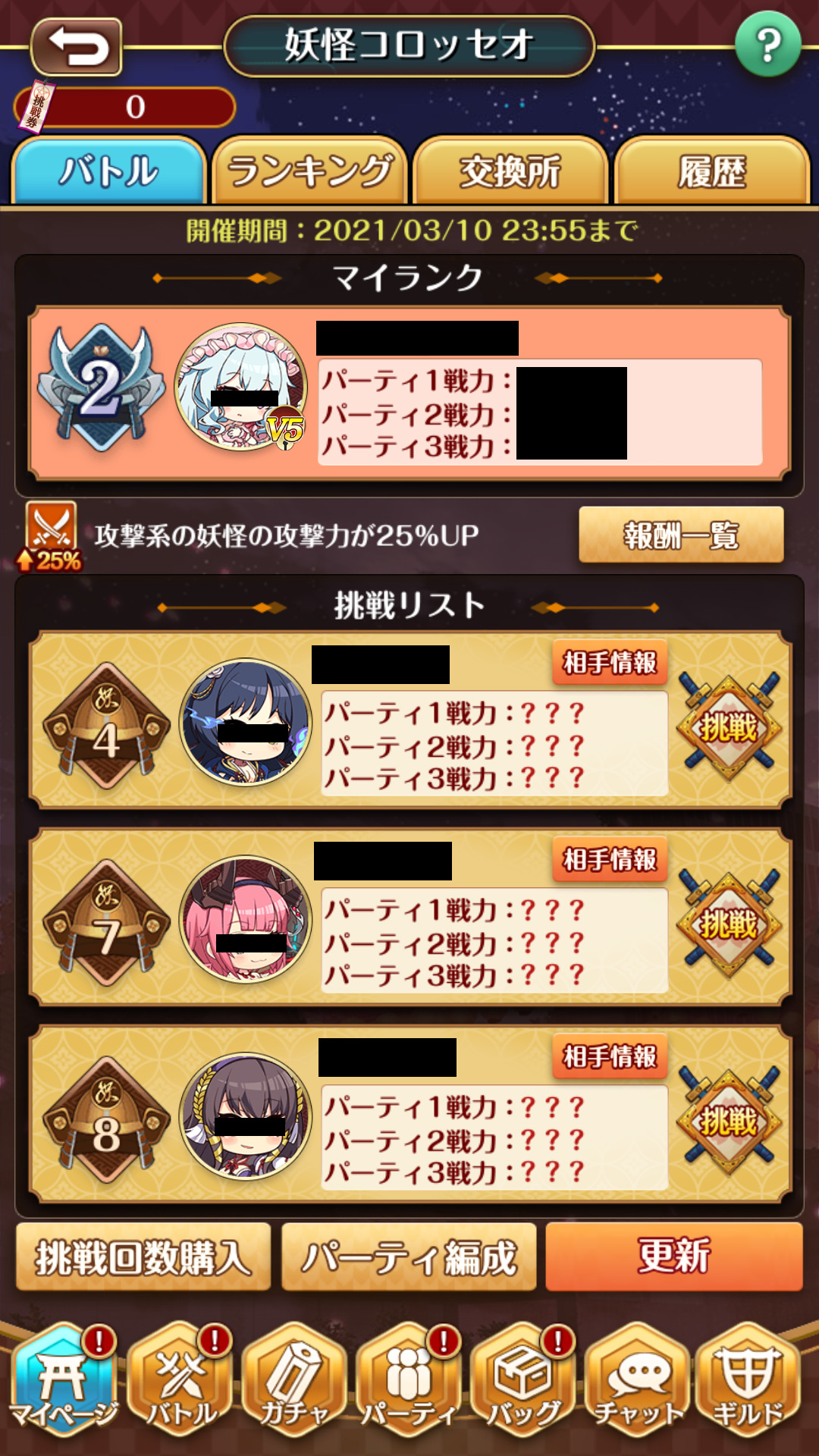Refresh opponents with 更新 button
Screen dimensions: 819x1456
[x=674, y=1257]
